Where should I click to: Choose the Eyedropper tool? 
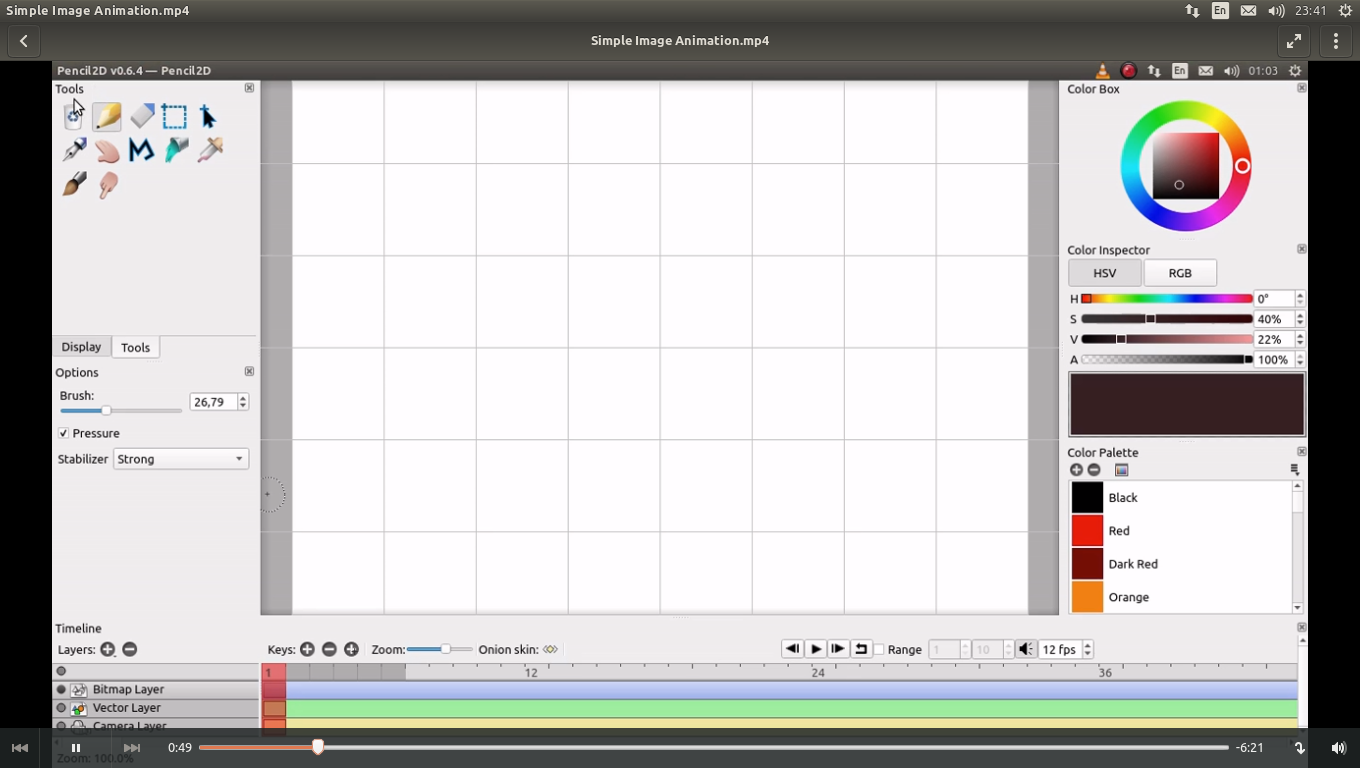pyautogui.click(x=207, y=150)
